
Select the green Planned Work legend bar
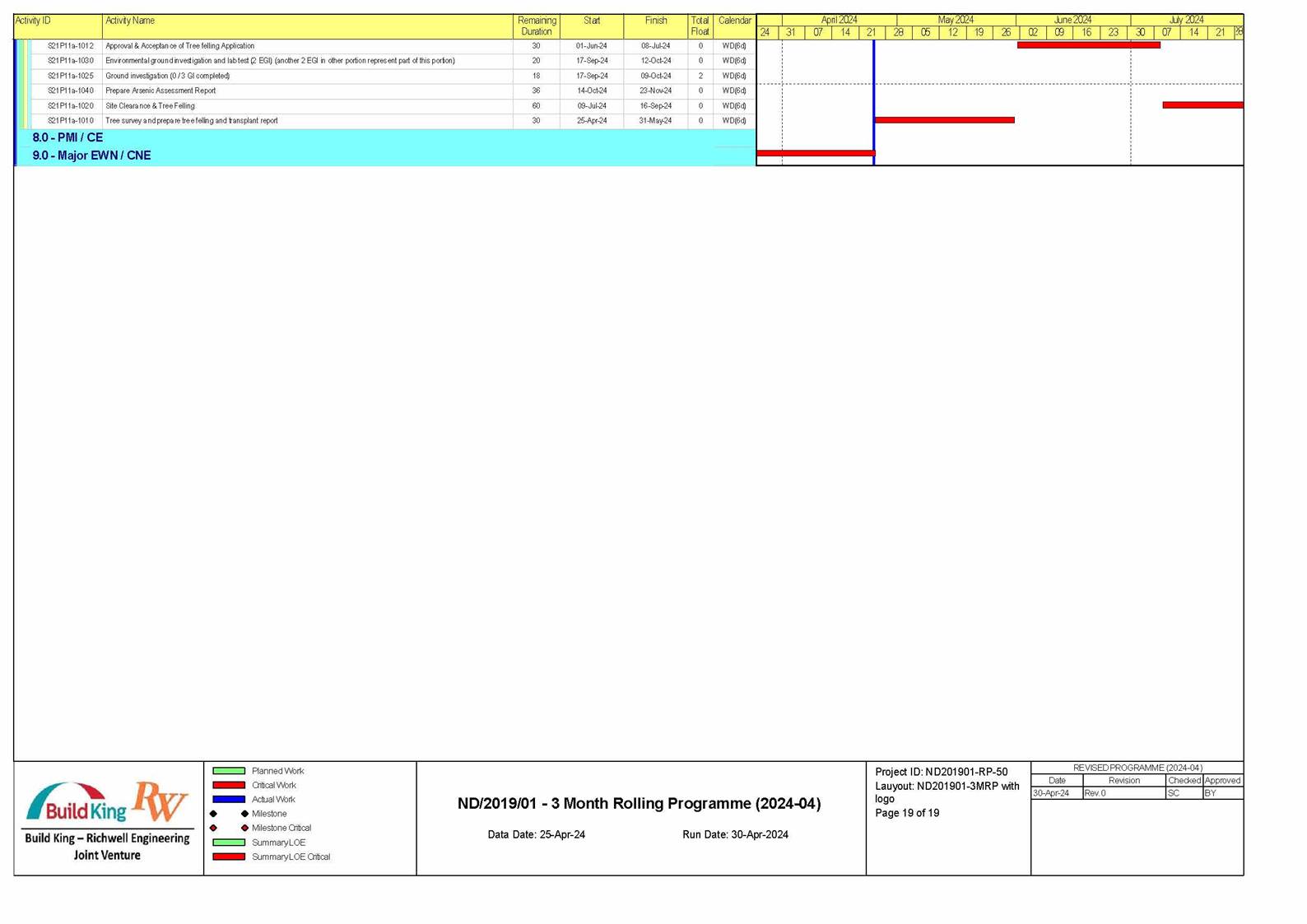[x=229, y=771]
